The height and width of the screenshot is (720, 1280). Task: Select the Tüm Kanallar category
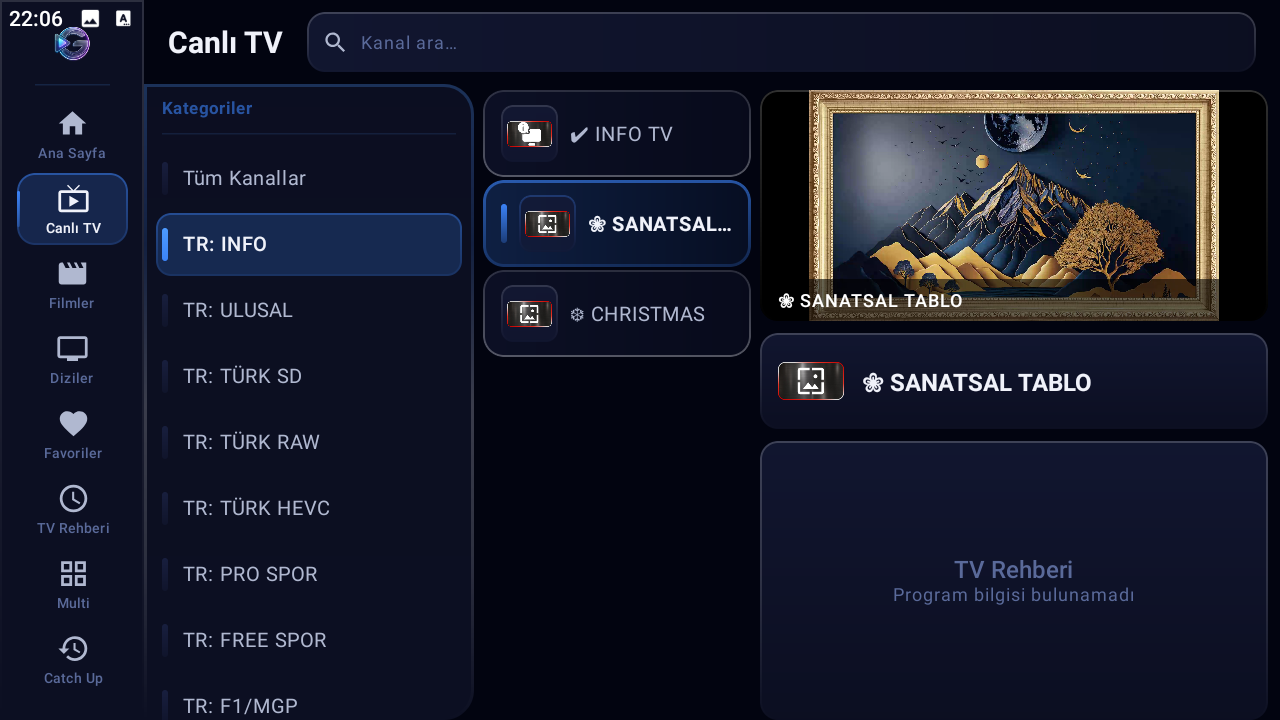(x=309, y=178)
